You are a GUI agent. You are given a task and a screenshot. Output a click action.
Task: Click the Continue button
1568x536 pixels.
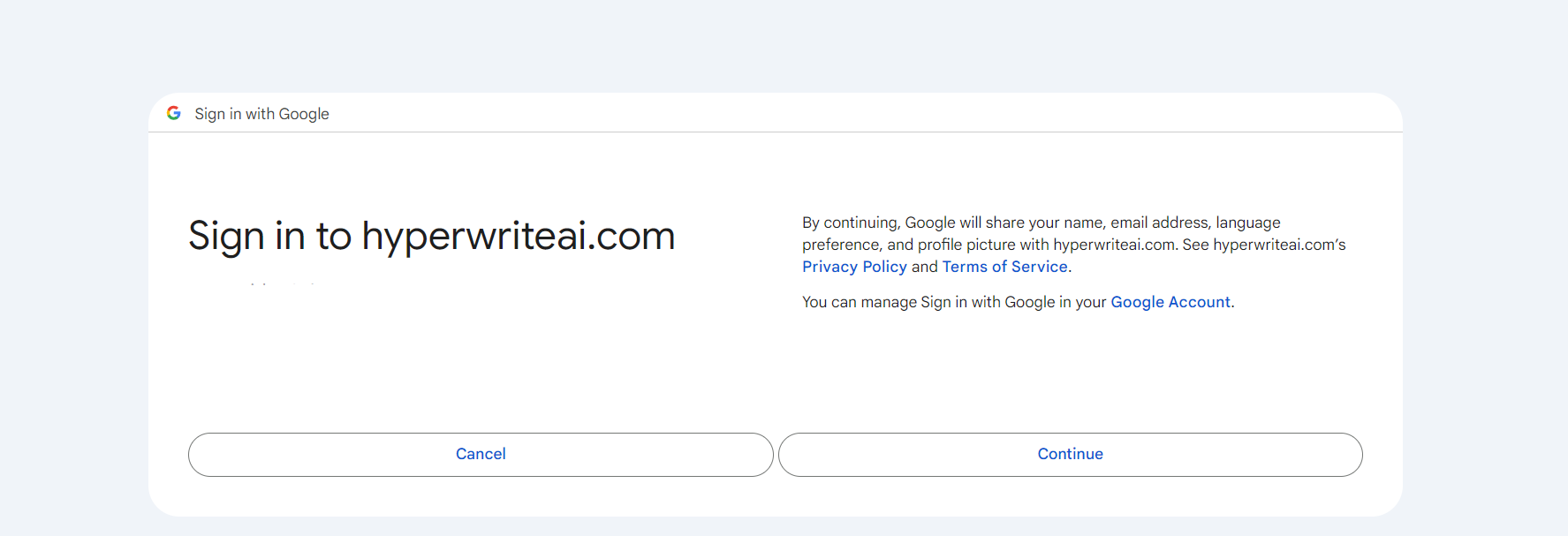(x=1070, y=454)
